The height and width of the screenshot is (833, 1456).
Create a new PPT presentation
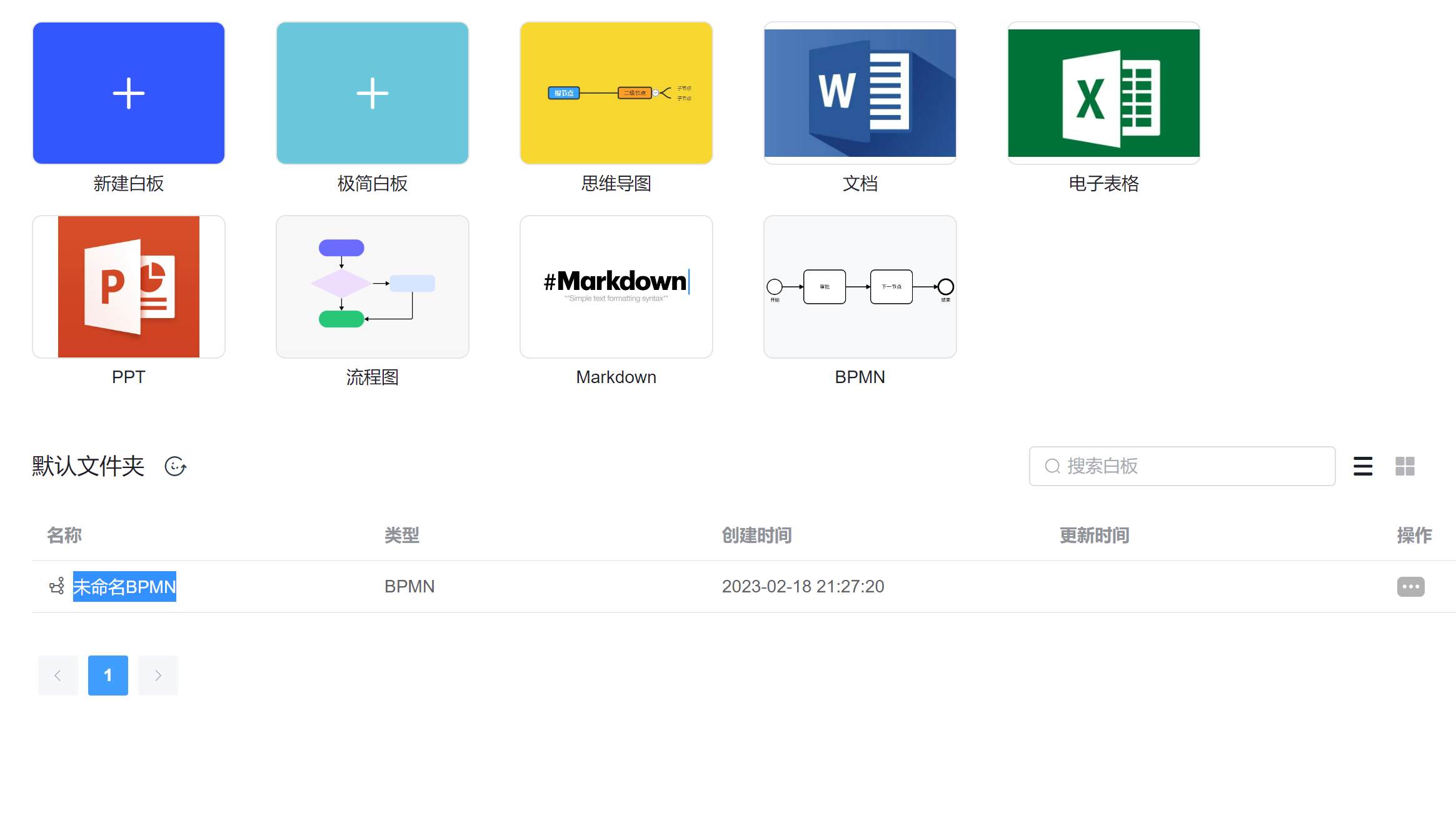(x=129, y=287)
